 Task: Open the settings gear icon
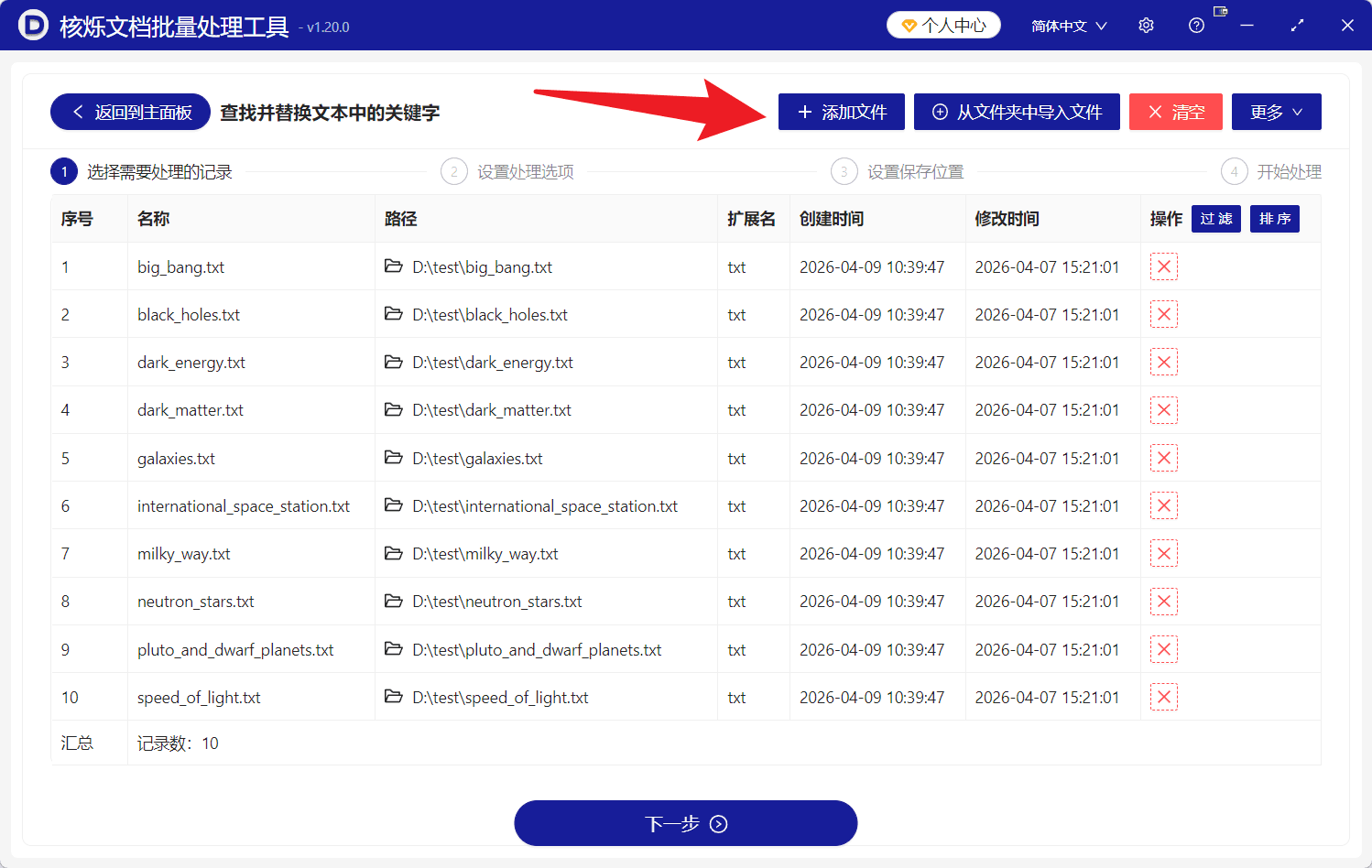1146,25
